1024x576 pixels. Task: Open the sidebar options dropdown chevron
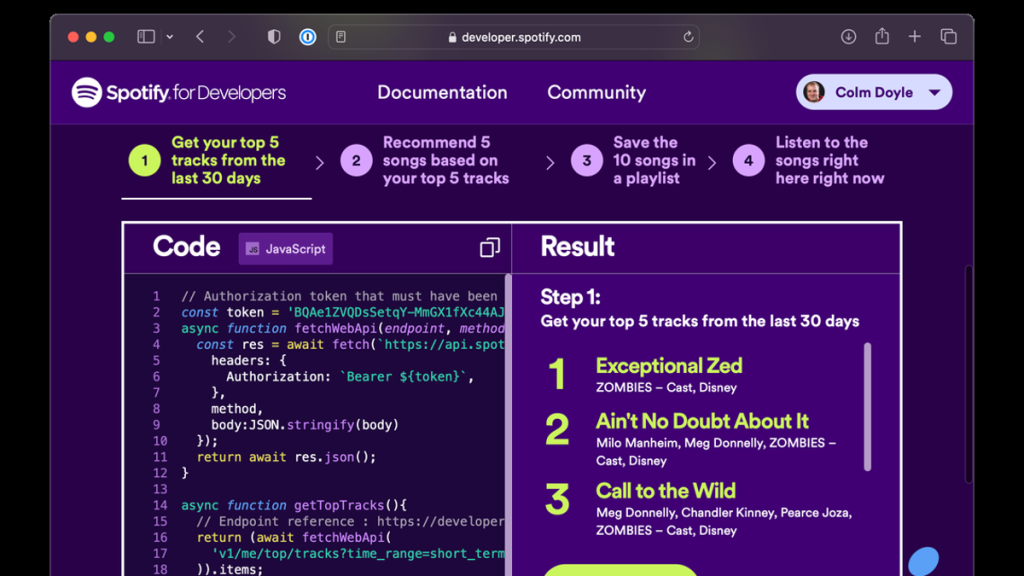pyautogui.click(x=169, y=37)
